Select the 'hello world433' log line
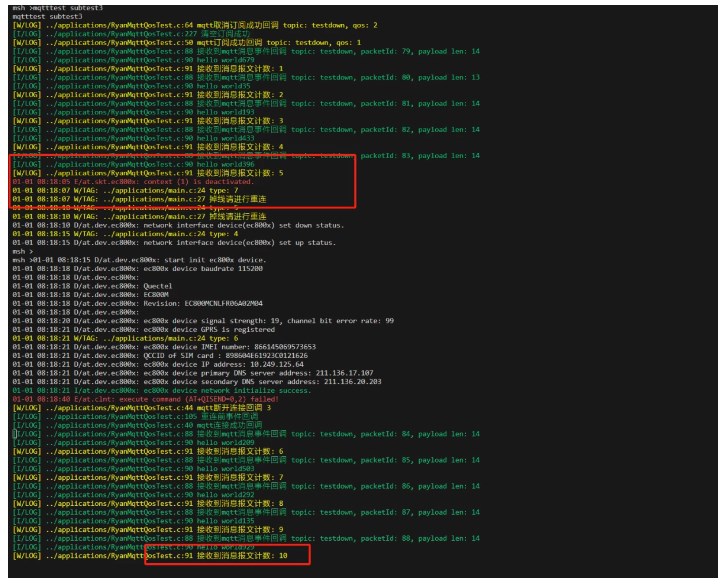 pos(134,138)
